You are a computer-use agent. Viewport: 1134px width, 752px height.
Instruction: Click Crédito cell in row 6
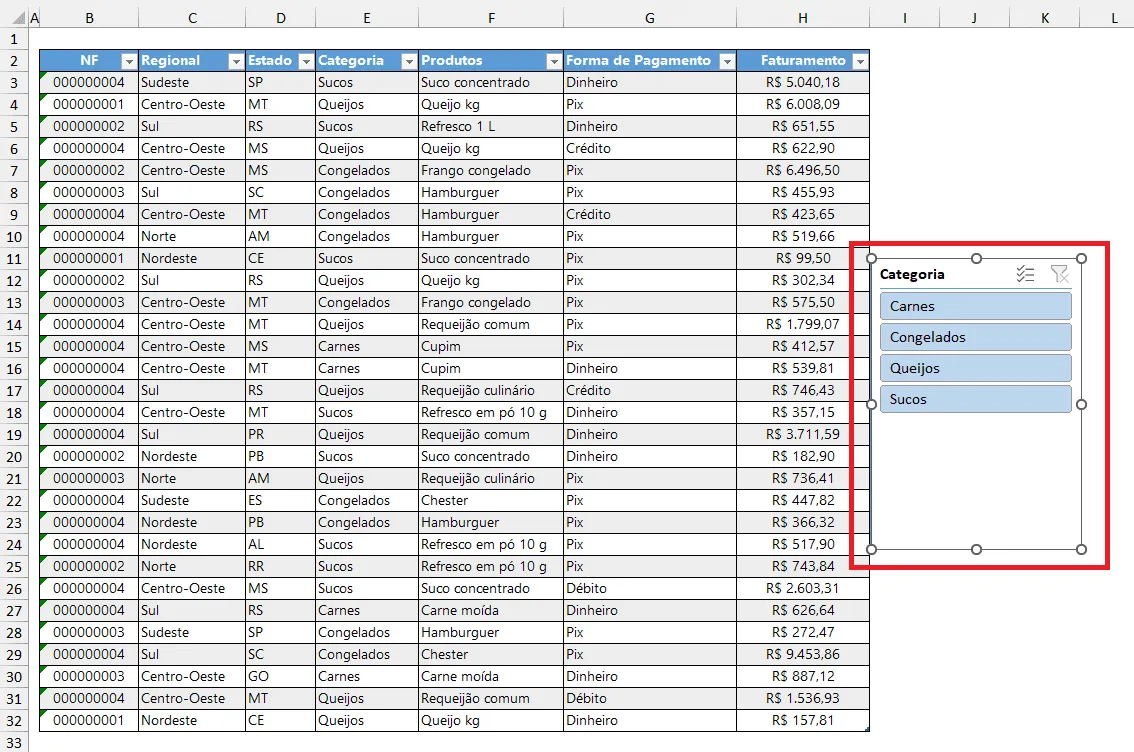[650, 148]
